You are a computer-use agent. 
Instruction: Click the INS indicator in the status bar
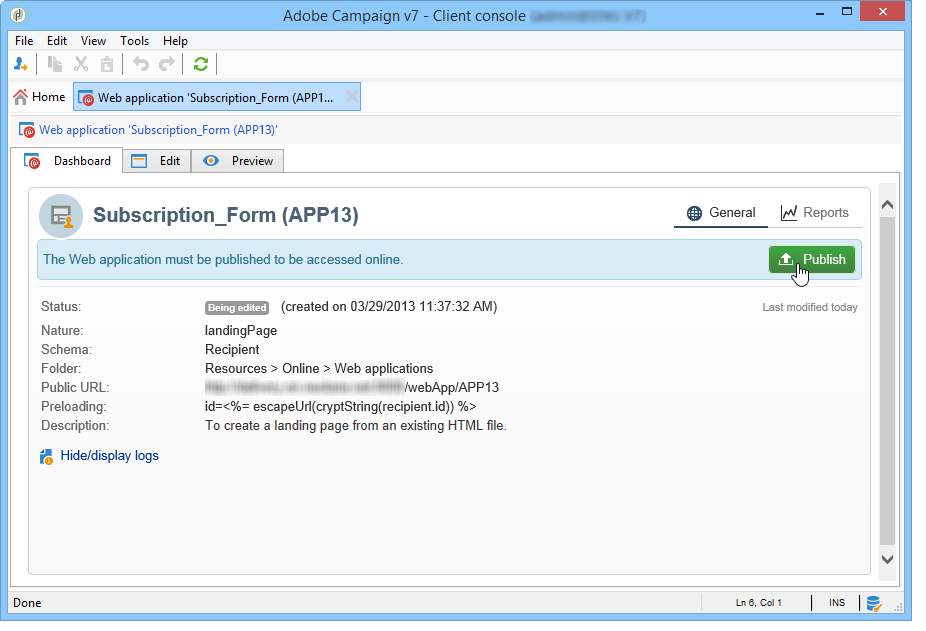[837, 603]
